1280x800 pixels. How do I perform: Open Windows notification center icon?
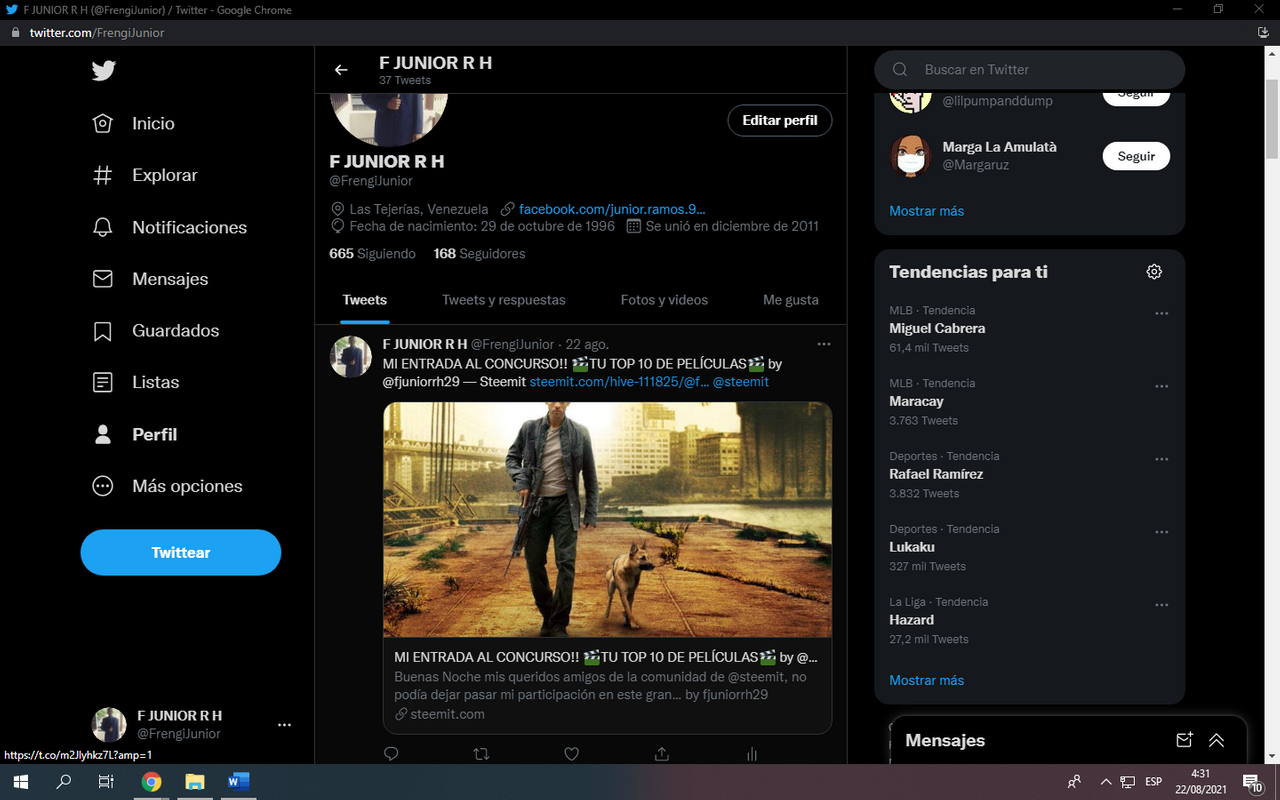[x=1252, y=782]
